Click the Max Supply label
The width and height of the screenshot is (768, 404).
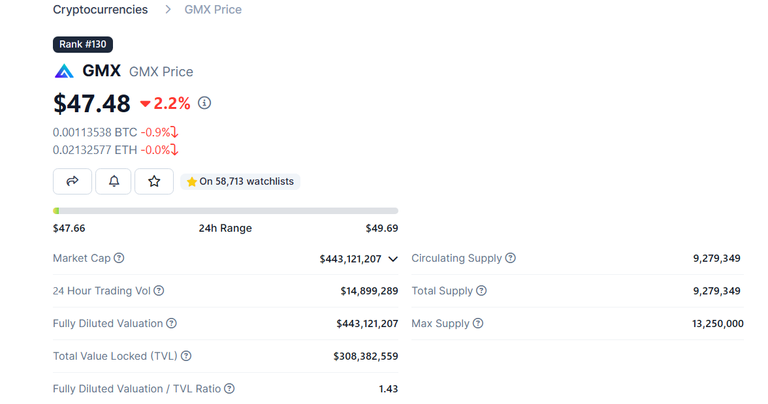point(440,324)
